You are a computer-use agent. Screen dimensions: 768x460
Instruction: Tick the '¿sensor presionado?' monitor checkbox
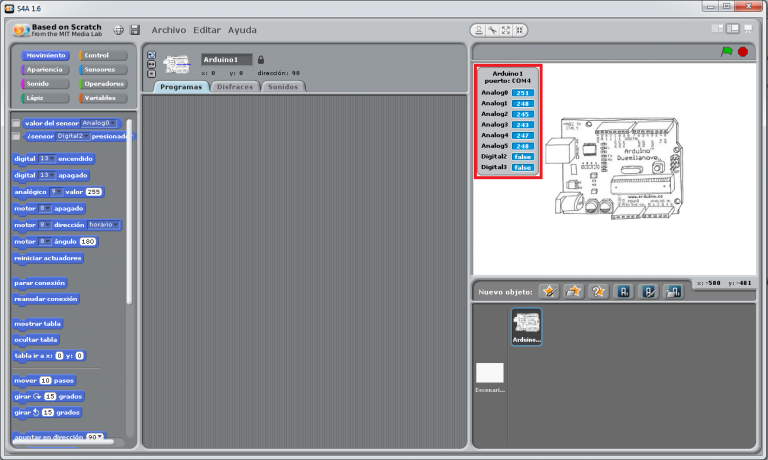point(16,136)
